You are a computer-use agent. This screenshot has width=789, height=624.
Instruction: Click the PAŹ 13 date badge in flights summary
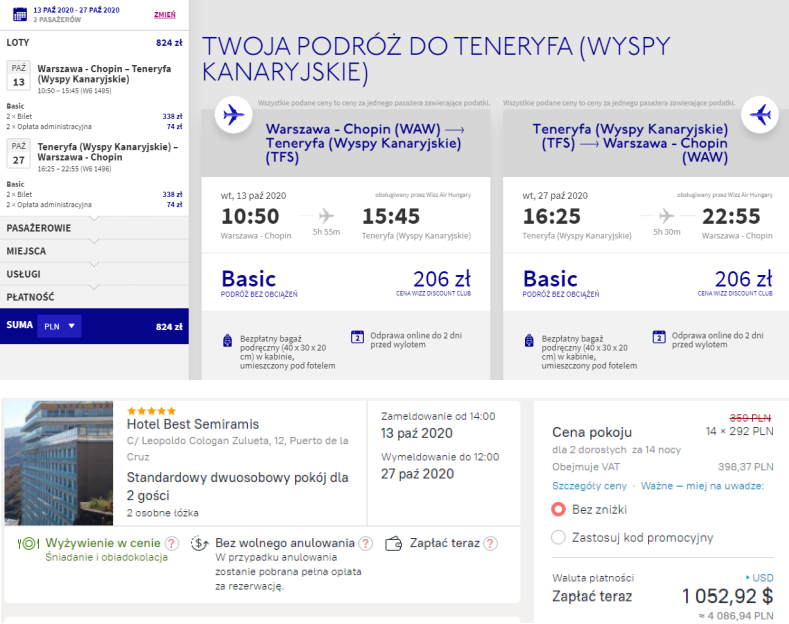(19, 75)
